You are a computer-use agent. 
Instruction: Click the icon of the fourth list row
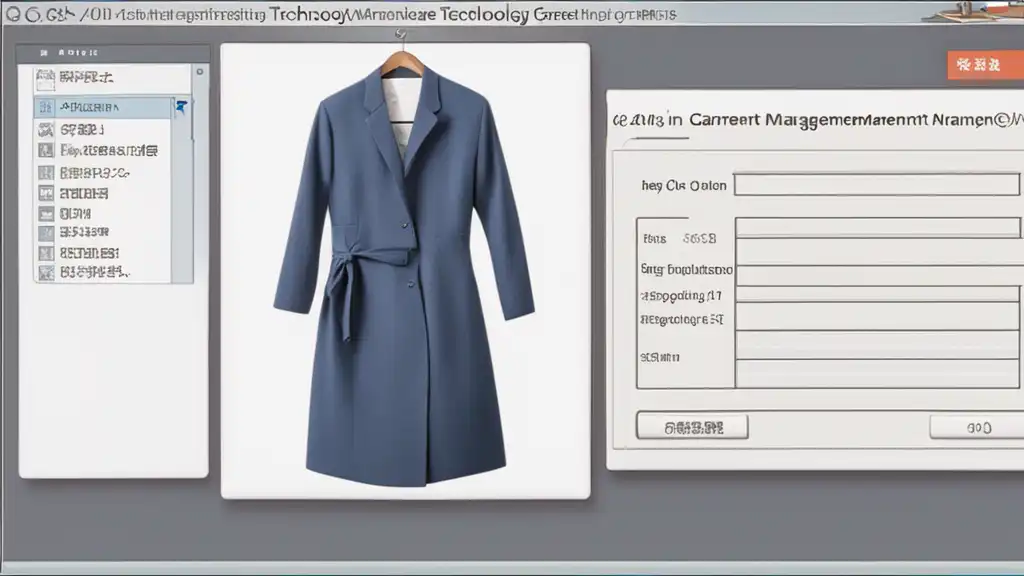click(45, 150)
